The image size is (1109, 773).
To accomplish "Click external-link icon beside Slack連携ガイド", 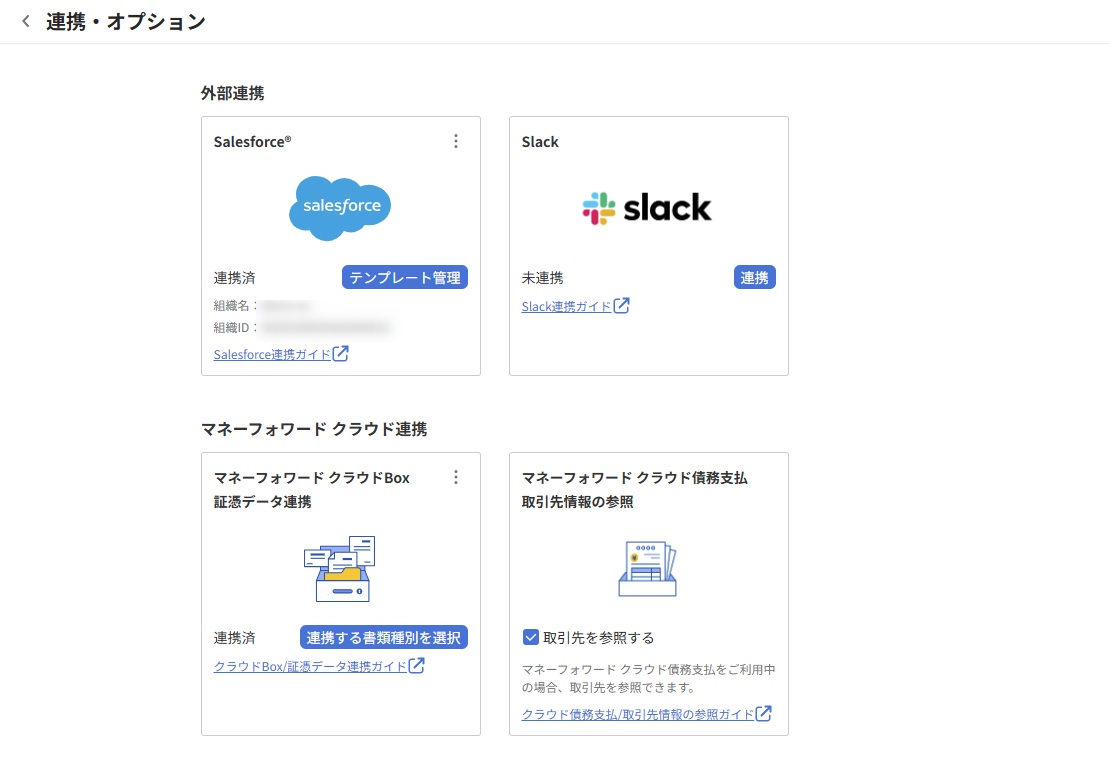I will coord(622,306).
